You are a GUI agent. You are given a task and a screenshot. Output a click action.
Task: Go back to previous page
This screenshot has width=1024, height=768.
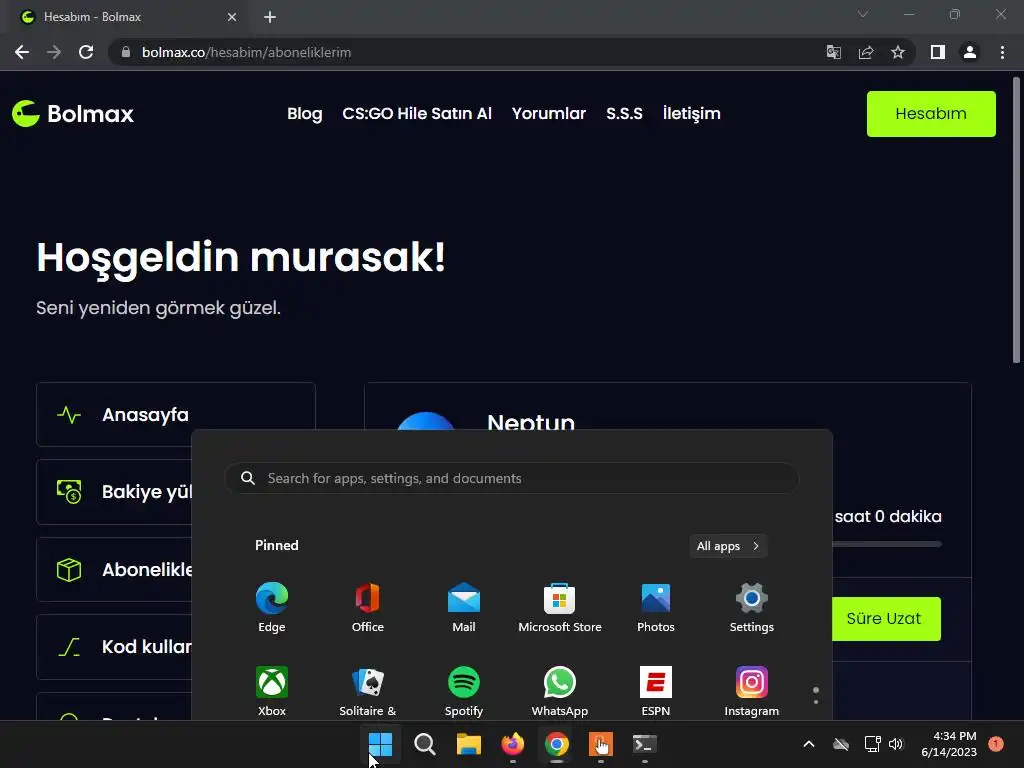click(22, 52)
